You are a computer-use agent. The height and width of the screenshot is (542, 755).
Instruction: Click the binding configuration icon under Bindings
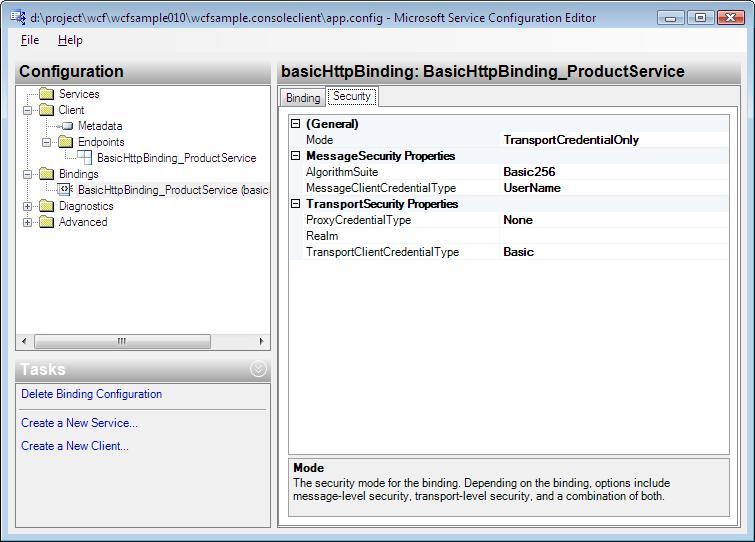(66, 190)
